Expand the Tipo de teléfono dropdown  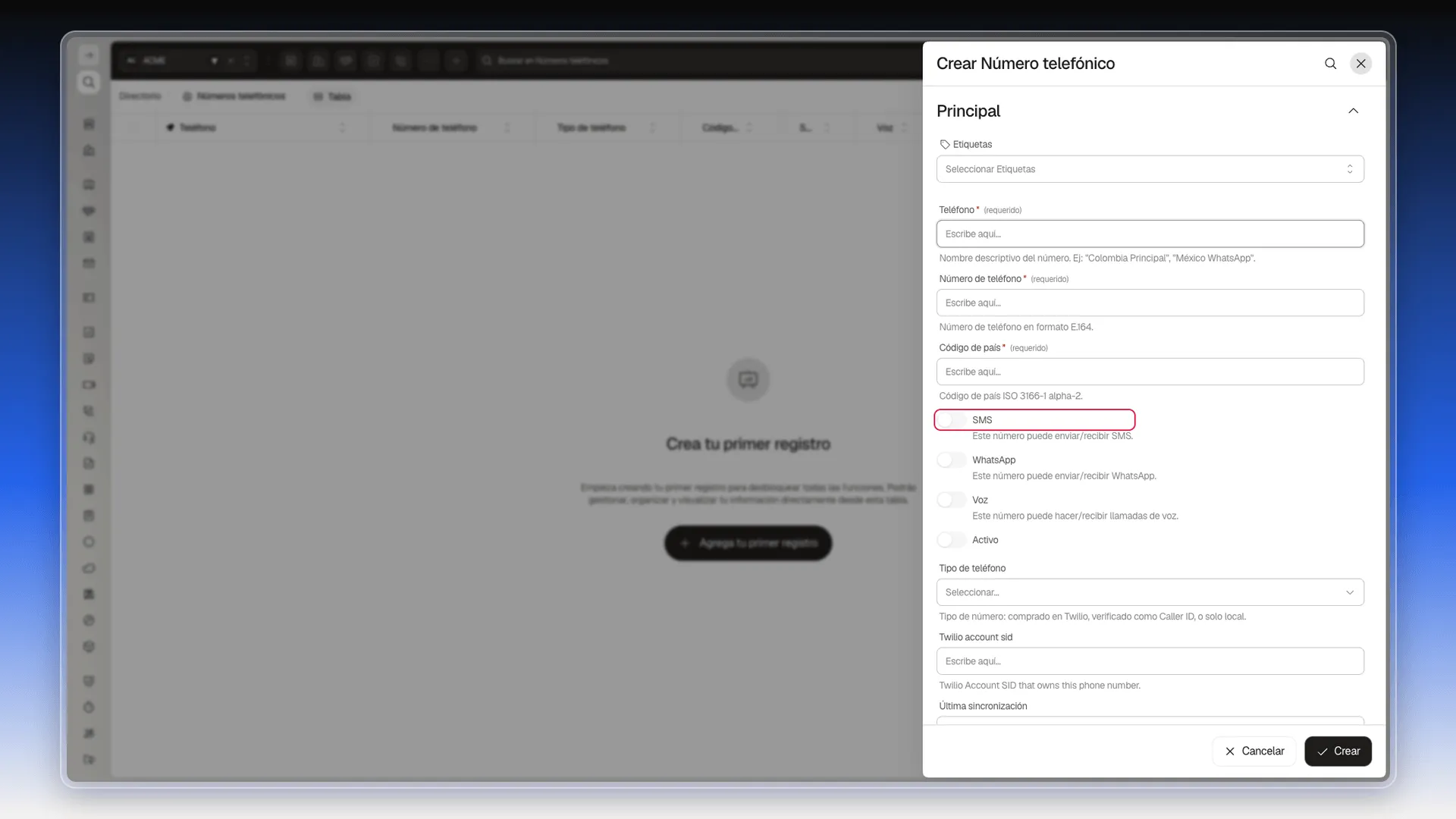(x=1150, y=592)
